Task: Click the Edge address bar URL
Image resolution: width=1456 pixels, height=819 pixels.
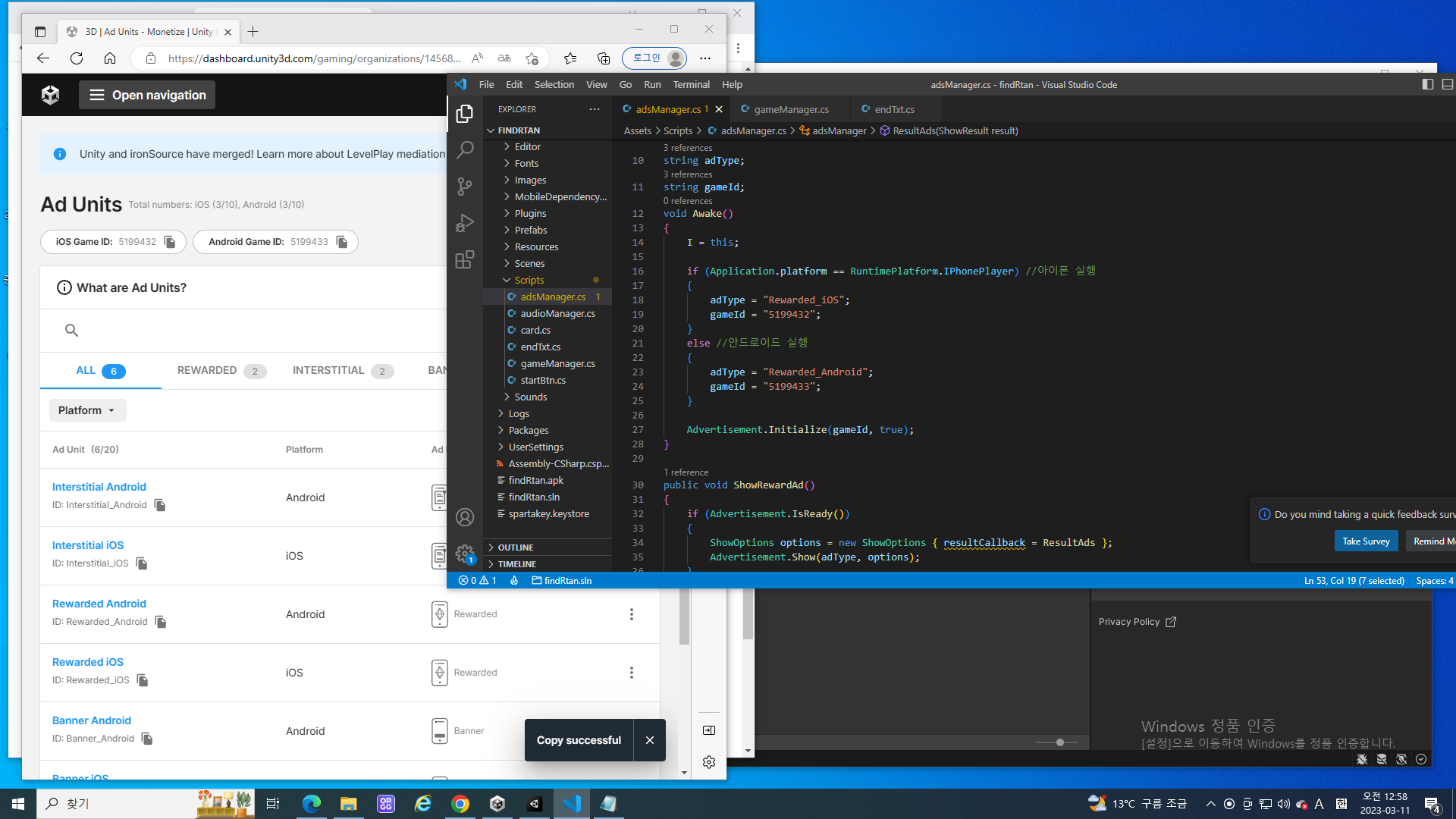Action: [314, 58]
